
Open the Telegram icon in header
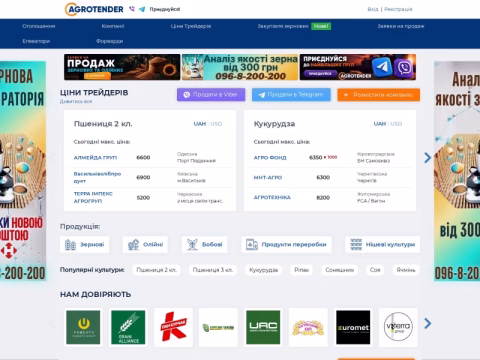coord(142,9)
